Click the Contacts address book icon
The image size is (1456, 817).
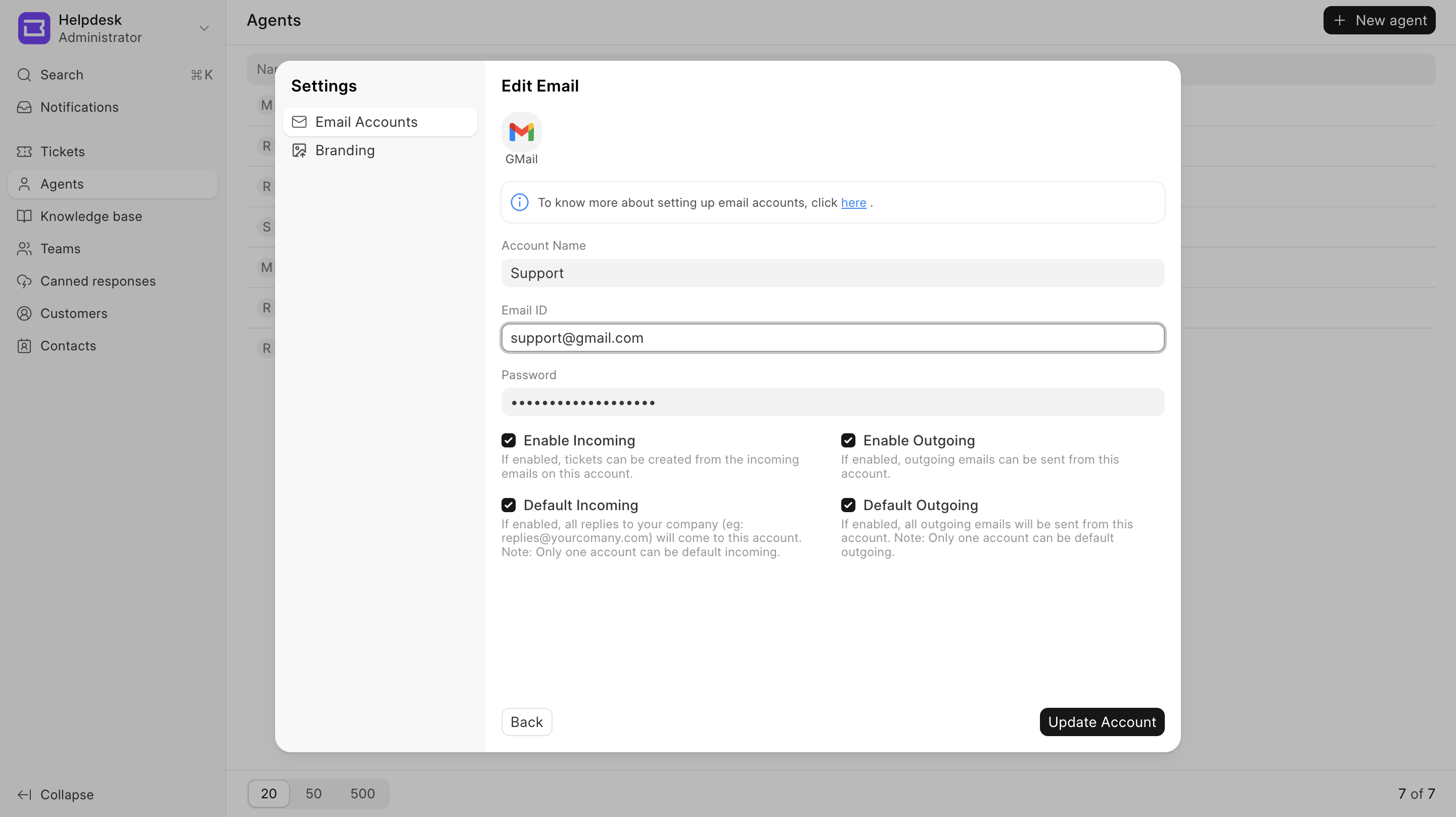pyautogui.click(x=24, y=345)
